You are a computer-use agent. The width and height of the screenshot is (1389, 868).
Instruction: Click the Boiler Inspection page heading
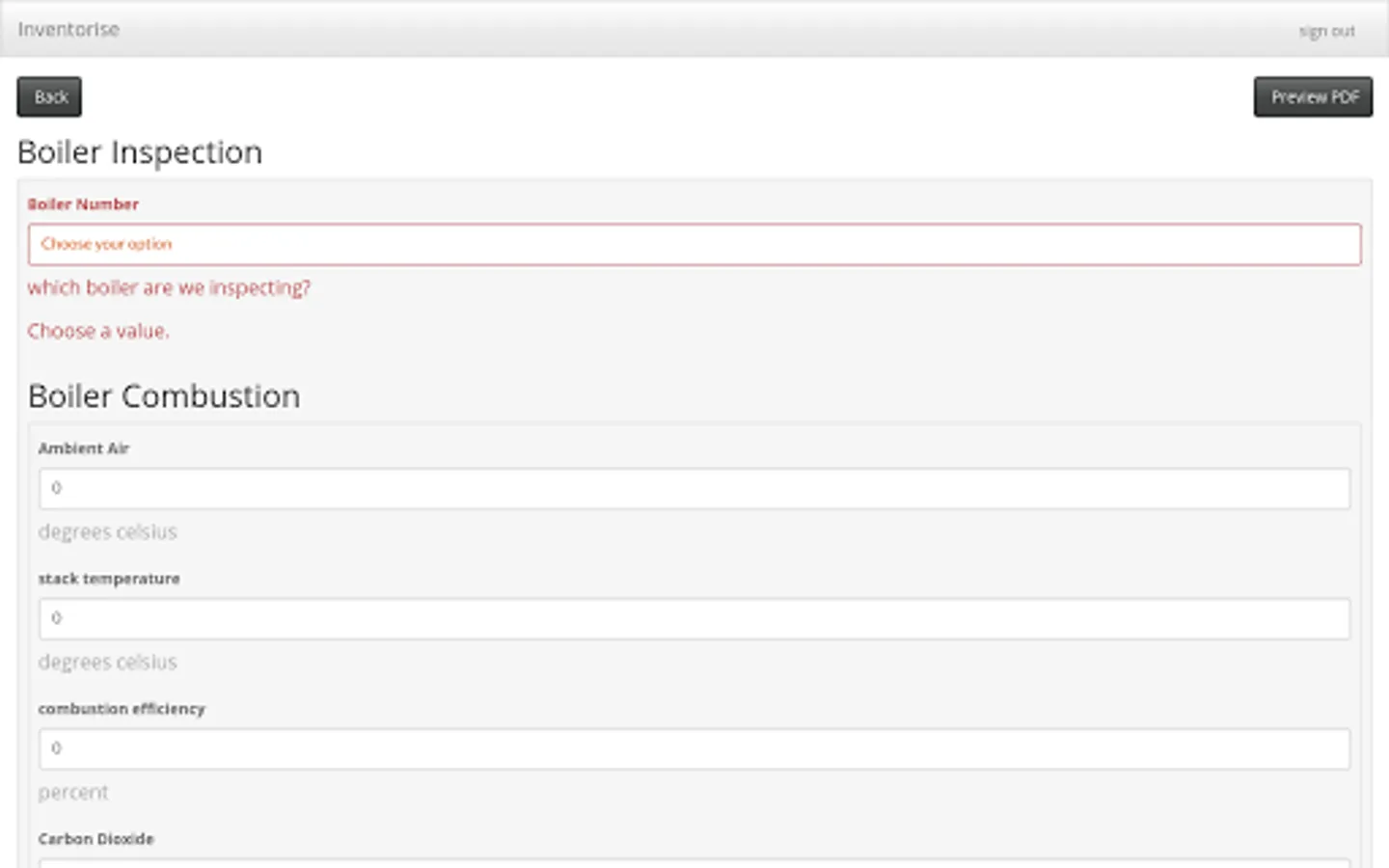[x=140, y=152]
